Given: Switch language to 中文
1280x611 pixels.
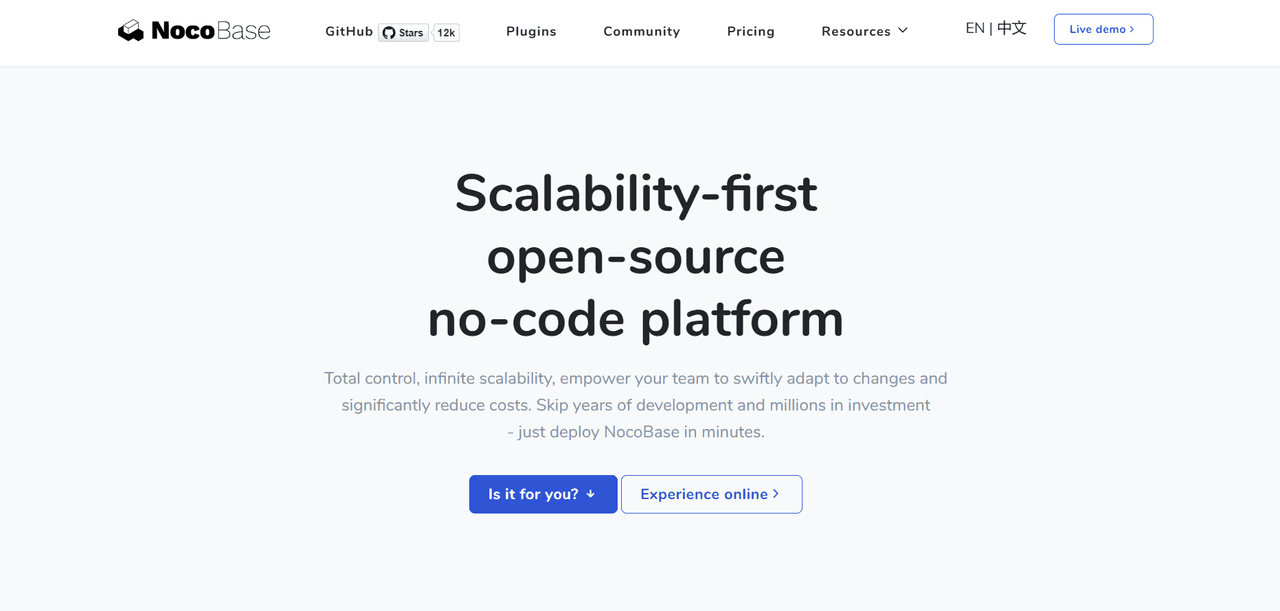Looking at the screenshot, I should 1012,28.
